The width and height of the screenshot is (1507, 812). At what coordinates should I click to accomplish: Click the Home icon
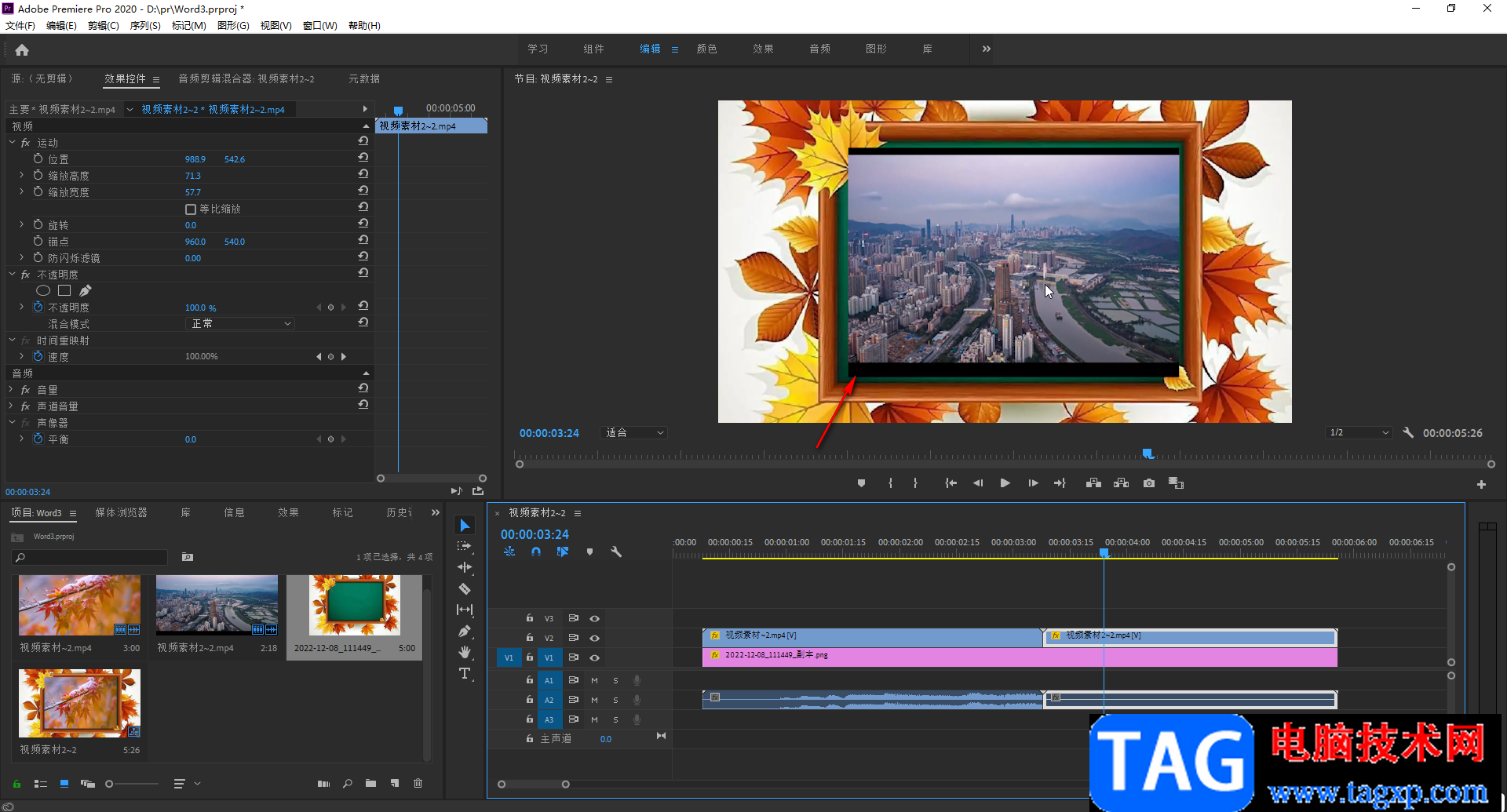tap(22, 50)
